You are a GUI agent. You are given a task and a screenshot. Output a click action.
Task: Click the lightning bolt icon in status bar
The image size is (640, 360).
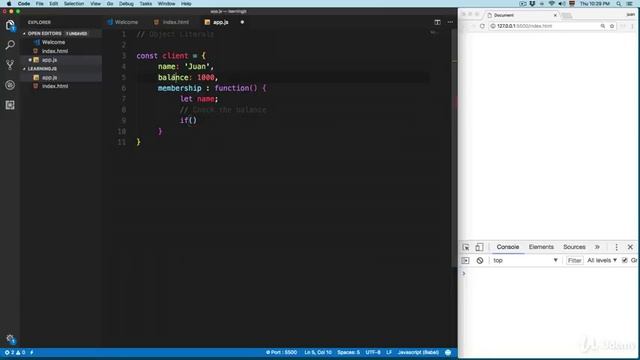31,352
